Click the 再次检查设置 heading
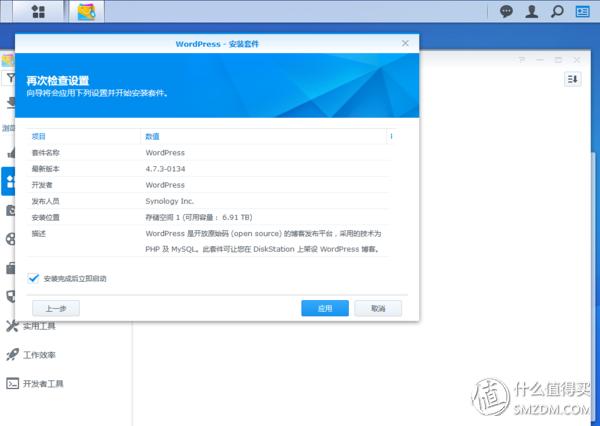 click(58, 80)
